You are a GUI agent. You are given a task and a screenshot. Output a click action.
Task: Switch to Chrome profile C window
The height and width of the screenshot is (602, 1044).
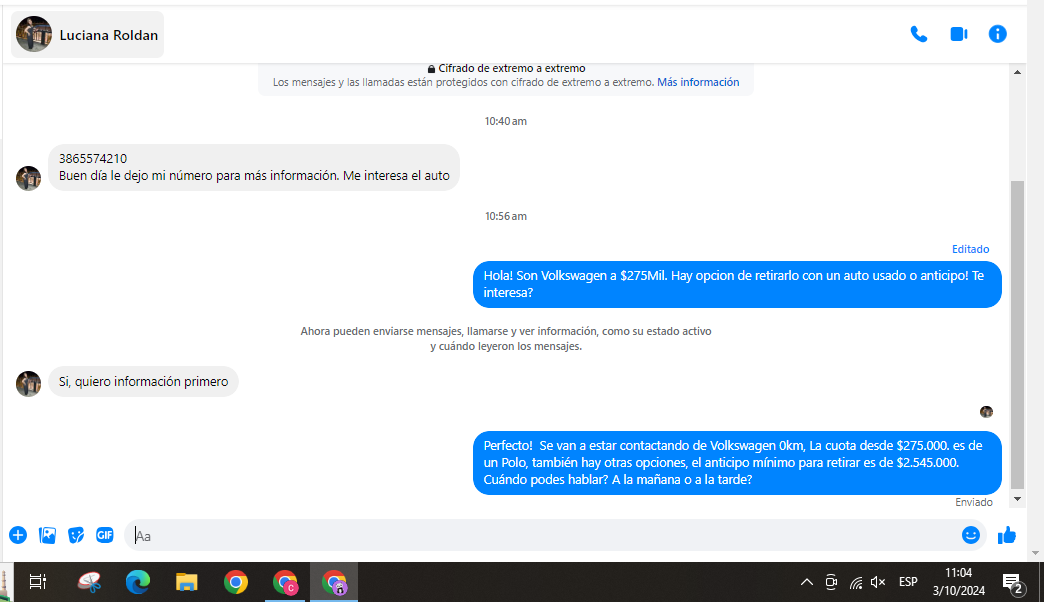tap(285, 582)
